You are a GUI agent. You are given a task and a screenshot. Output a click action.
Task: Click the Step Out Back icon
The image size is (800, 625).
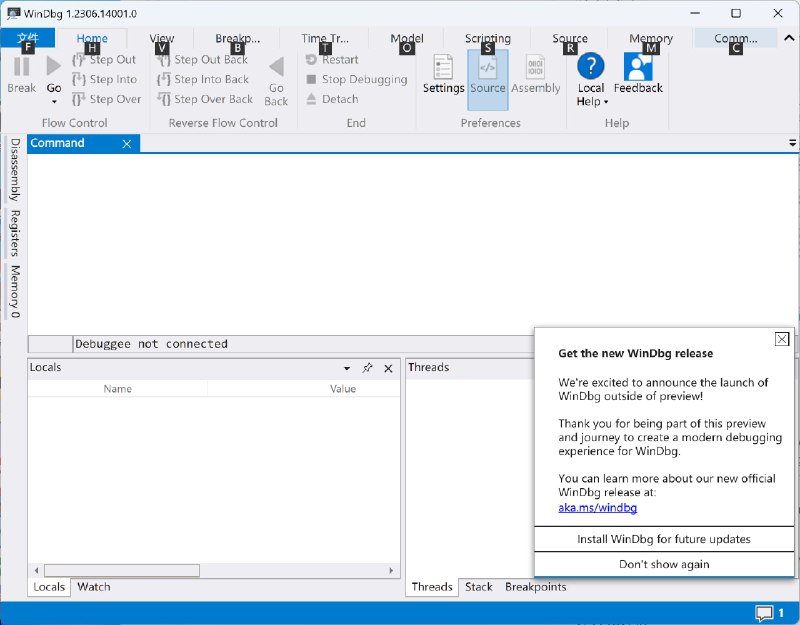[163, 60]
